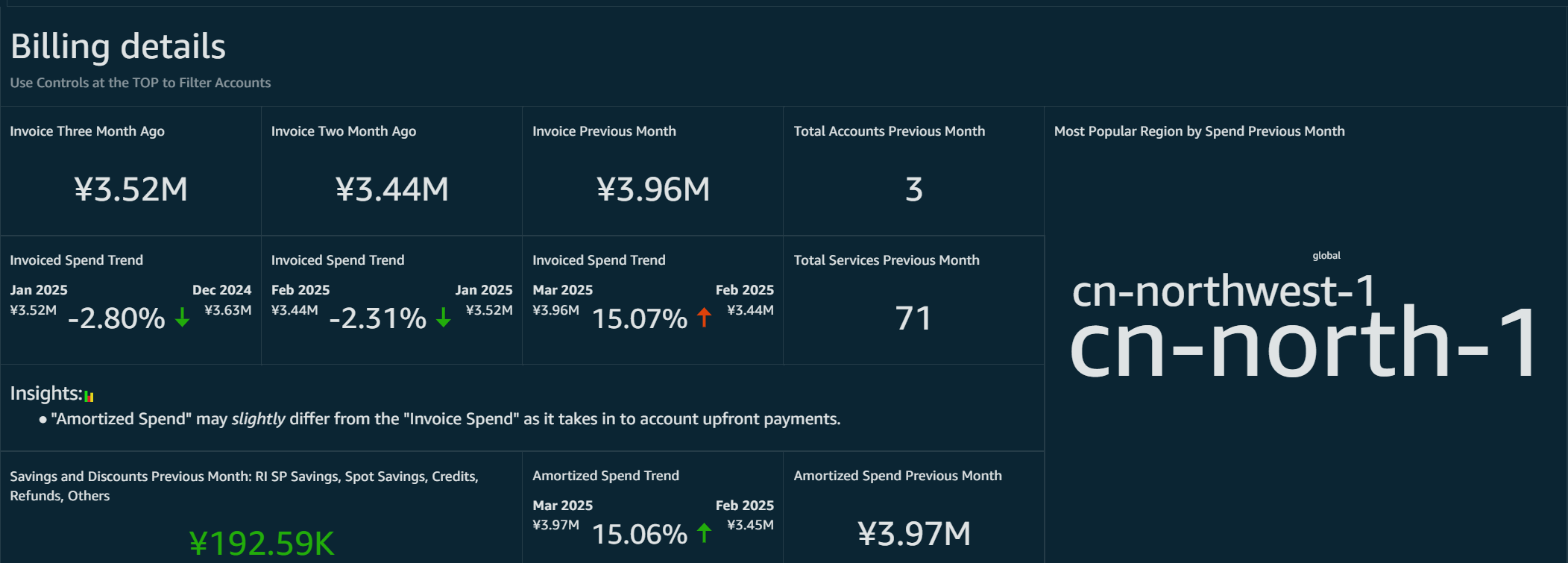Click the ¥3.96M amount under Mar 2025
This screenshot has height=563, width=1568.
tap(556, 310)
